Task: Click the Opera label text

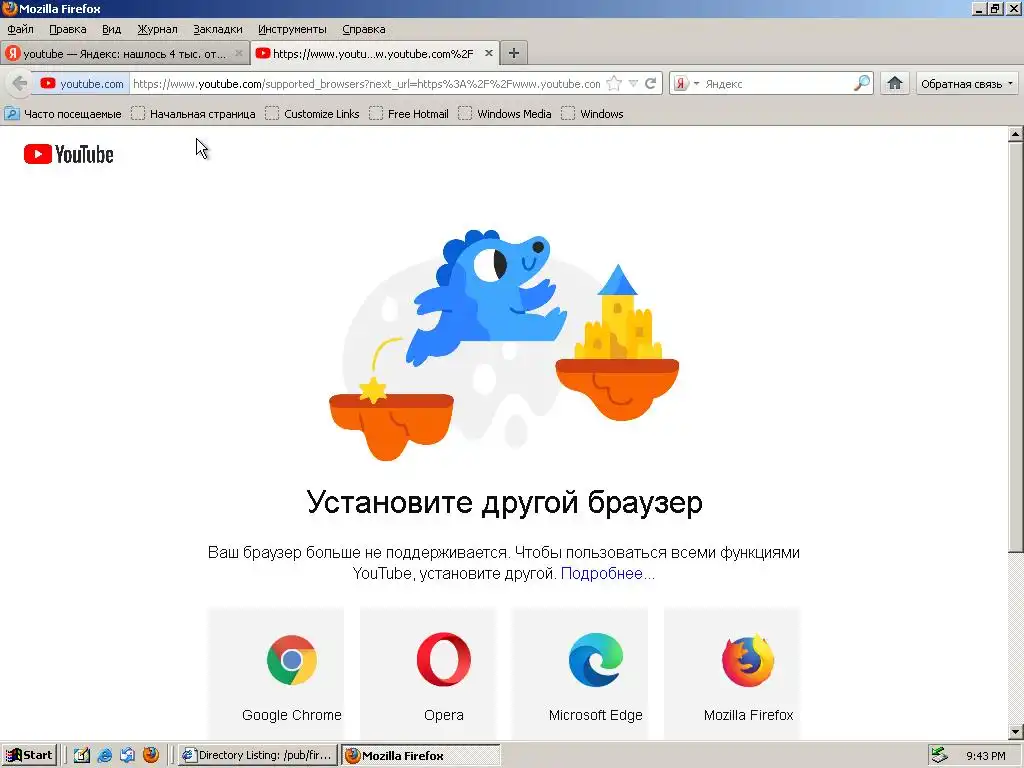Action: 444,715
